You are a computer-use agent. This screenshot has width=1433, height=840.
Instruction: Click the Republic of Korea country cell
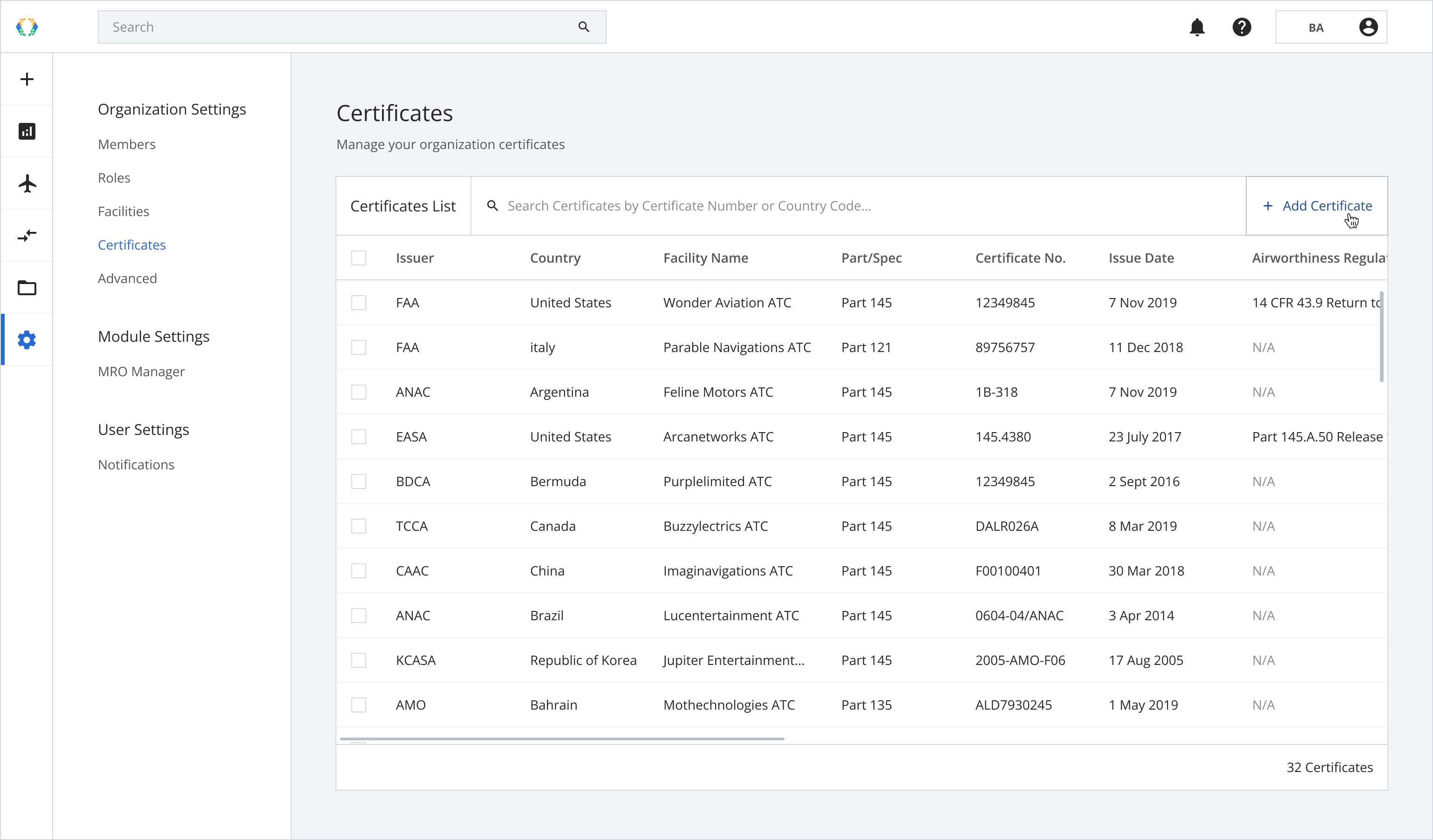583,660
